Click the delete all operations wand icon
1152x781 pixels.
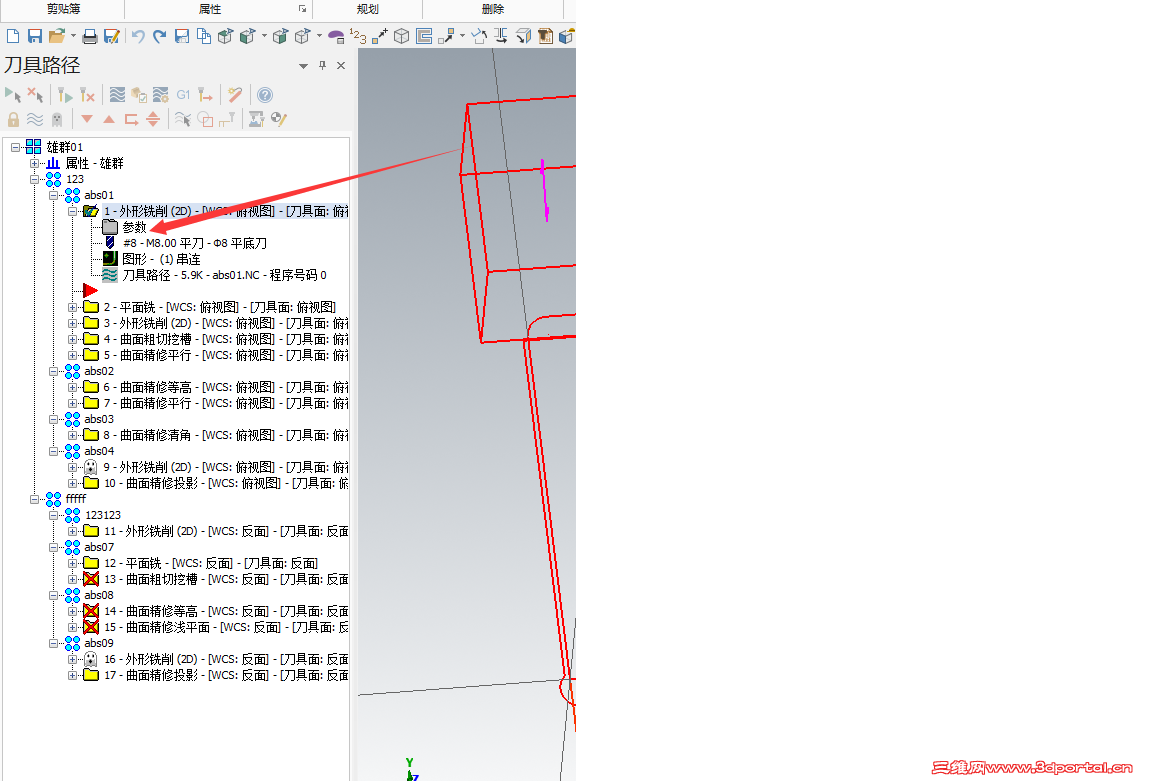235,95
